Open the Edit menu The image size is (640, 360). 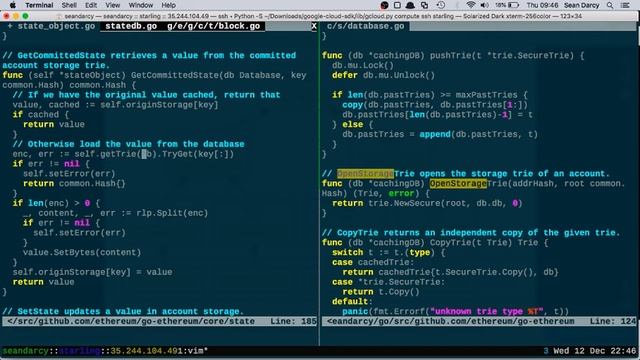point(91,5)
